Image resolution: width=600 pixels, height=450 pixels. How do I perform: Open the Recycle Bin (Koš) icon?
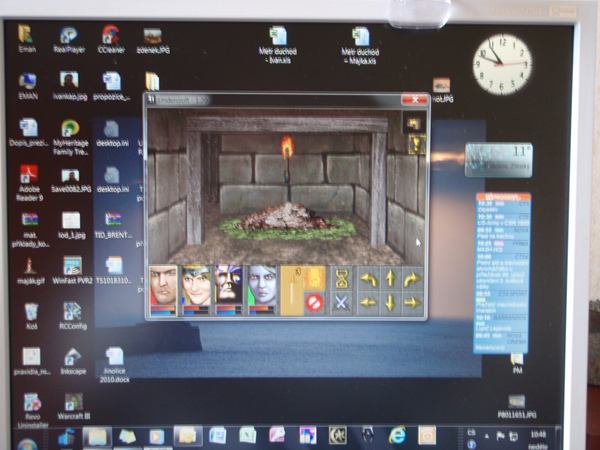click(31, 316)
